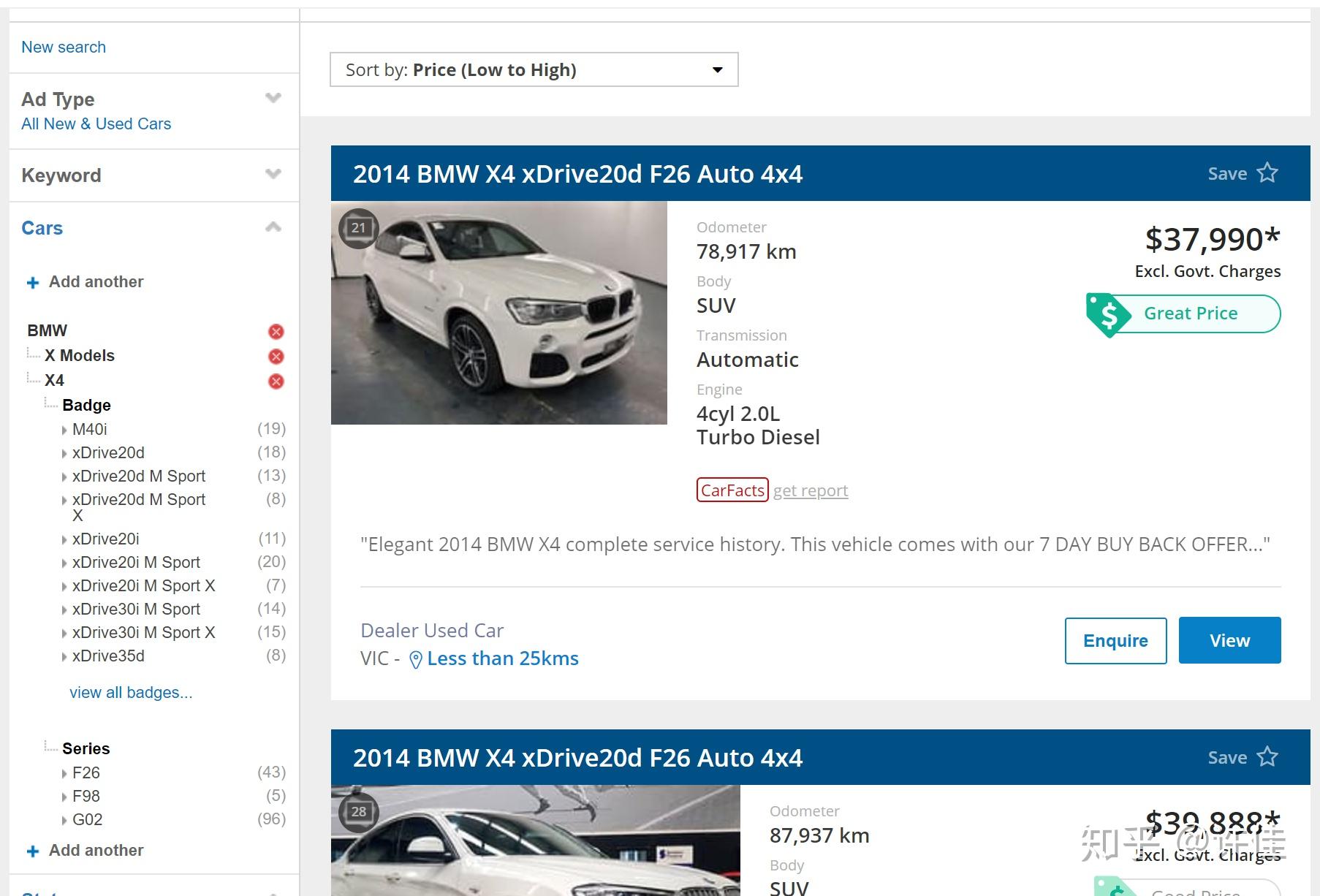Click the CarFacts logo badge
The height and width of the screenshot is (896, 1320).
coord(732,490)
